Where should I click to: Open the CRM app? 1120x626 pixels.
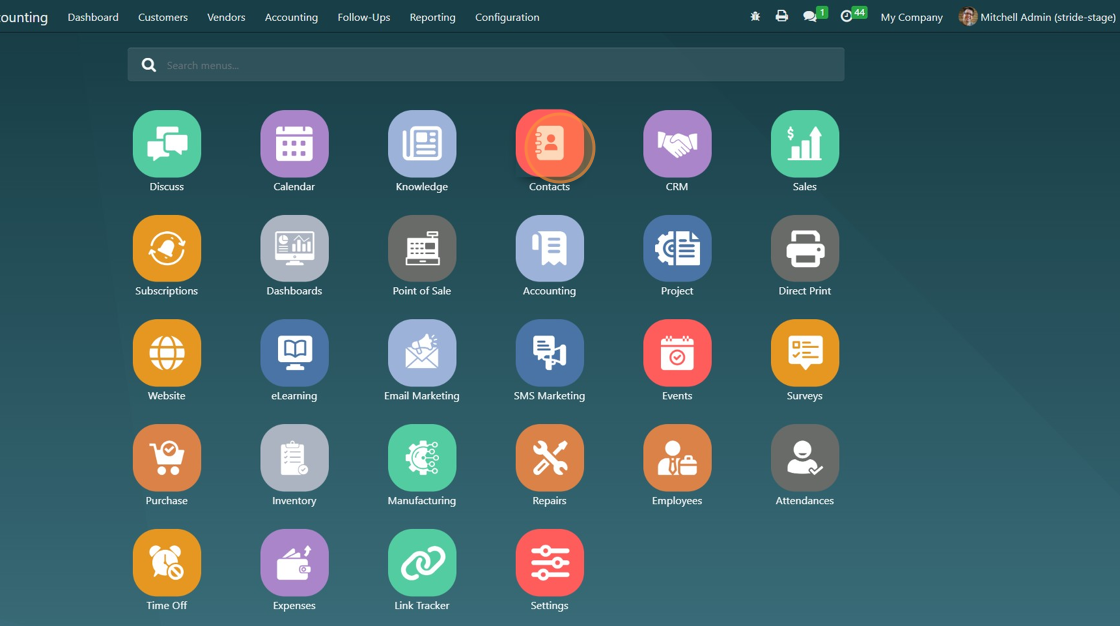(x=677, y=144)
